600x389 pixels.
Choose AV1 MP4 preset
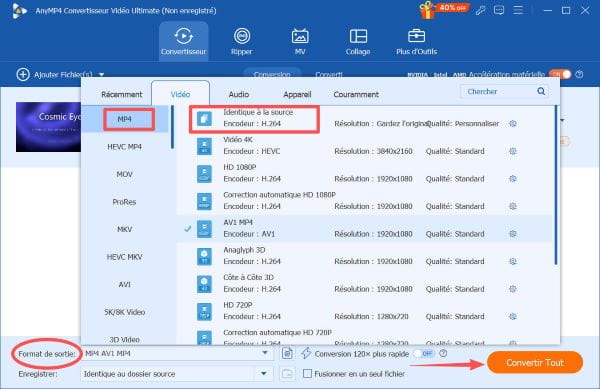pyautogui.click(x=365, y=228)
